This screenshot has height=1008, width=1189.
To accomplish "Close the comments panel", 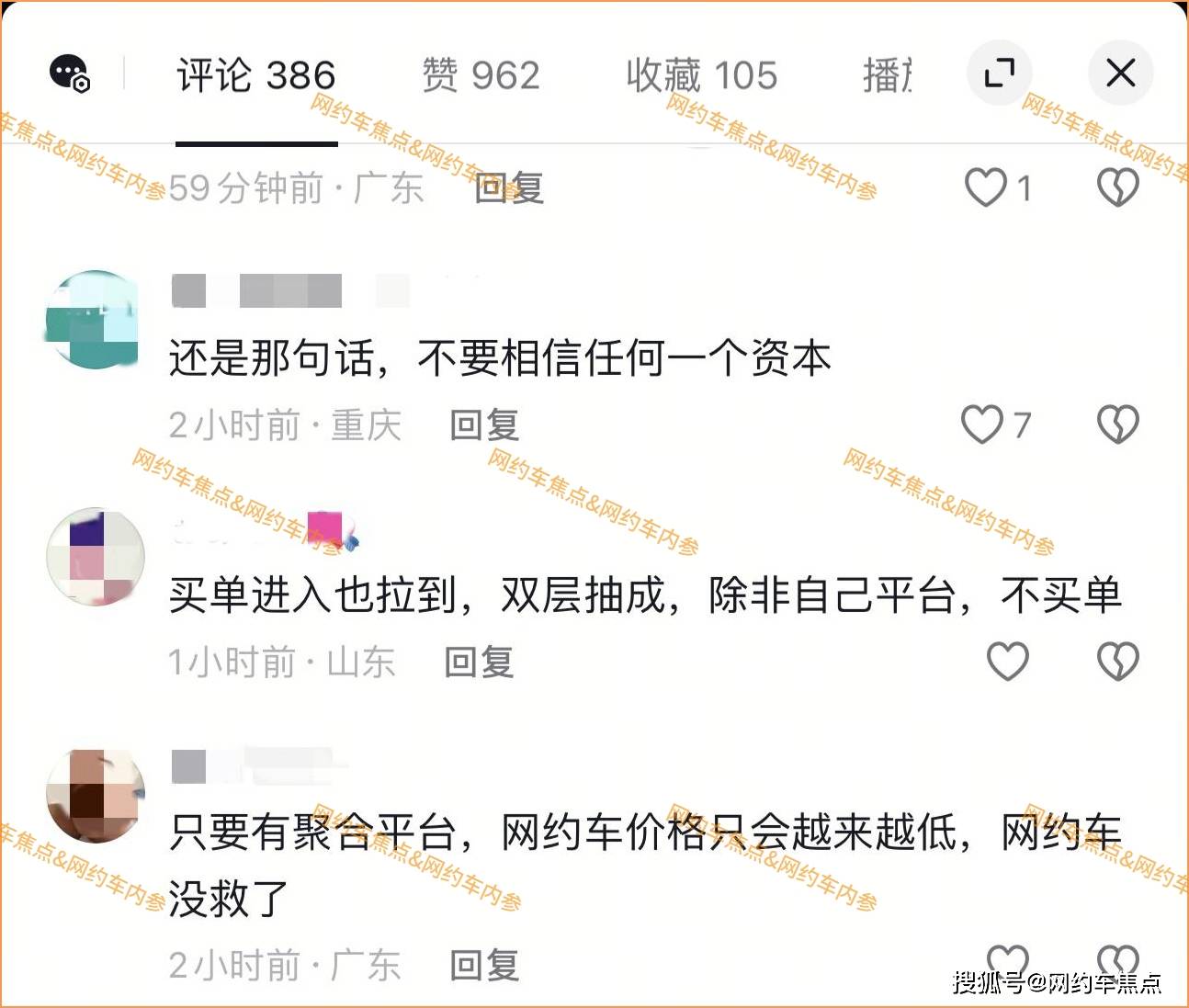I will [x=1120, y=73].
